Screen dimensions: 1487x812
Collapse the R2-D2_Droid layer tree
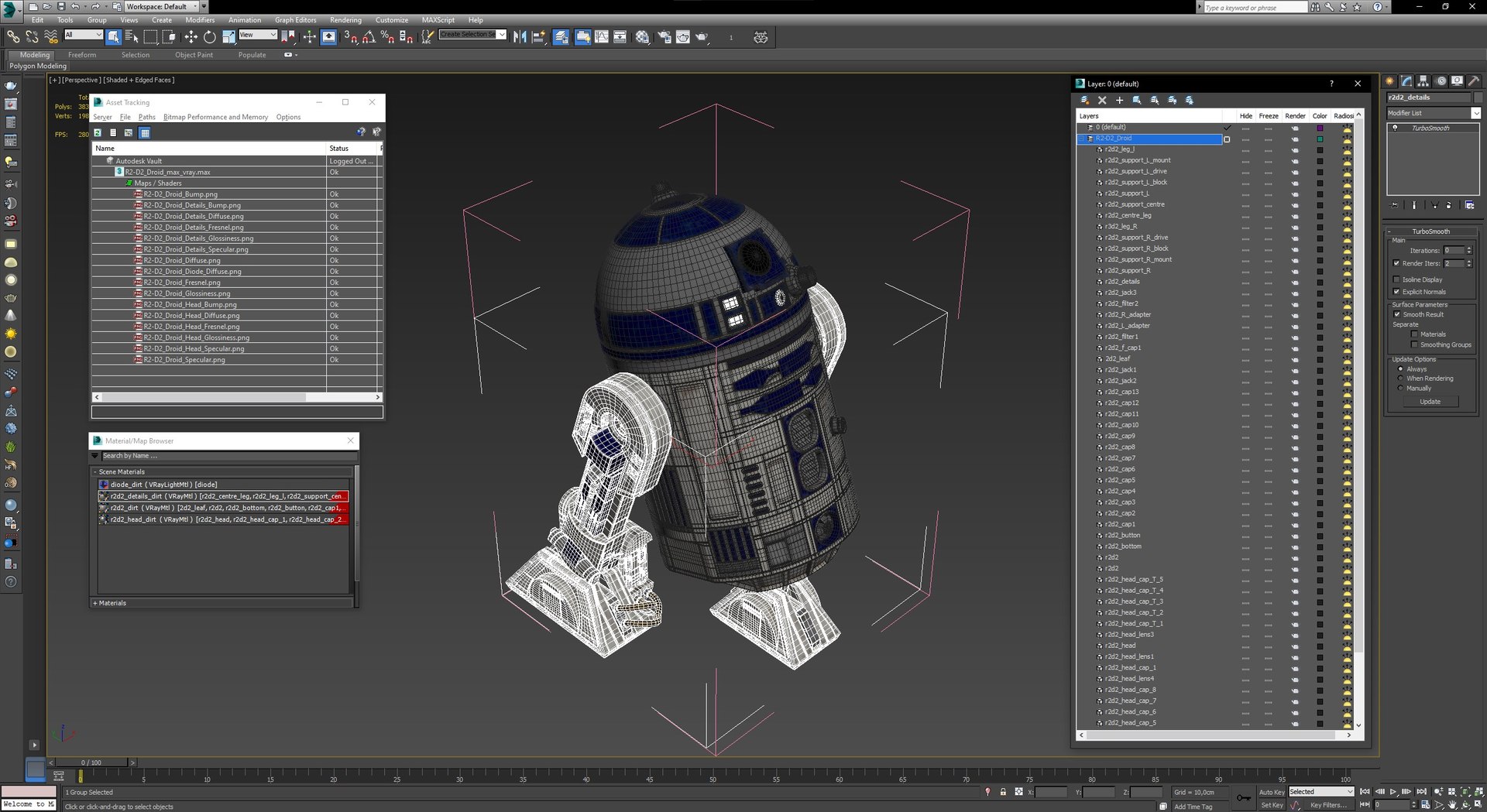pyautogui.click(x=1083, y=139)
